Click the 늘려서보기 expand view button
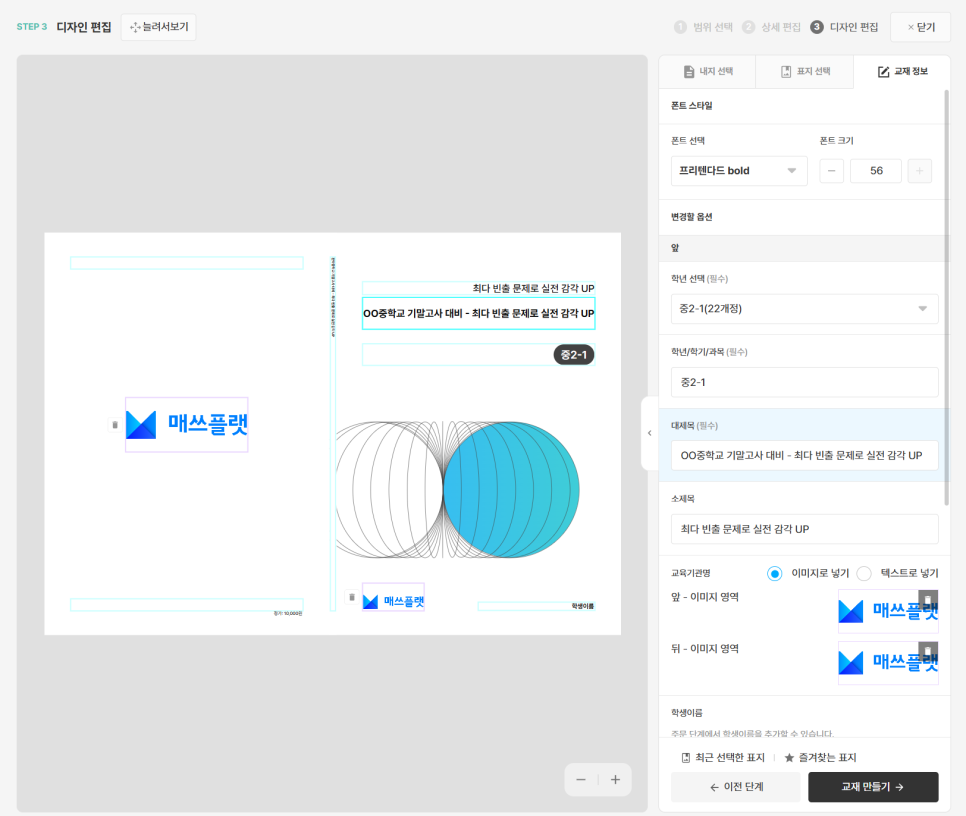This screenshot has height=816, width=966. [158, 27]
